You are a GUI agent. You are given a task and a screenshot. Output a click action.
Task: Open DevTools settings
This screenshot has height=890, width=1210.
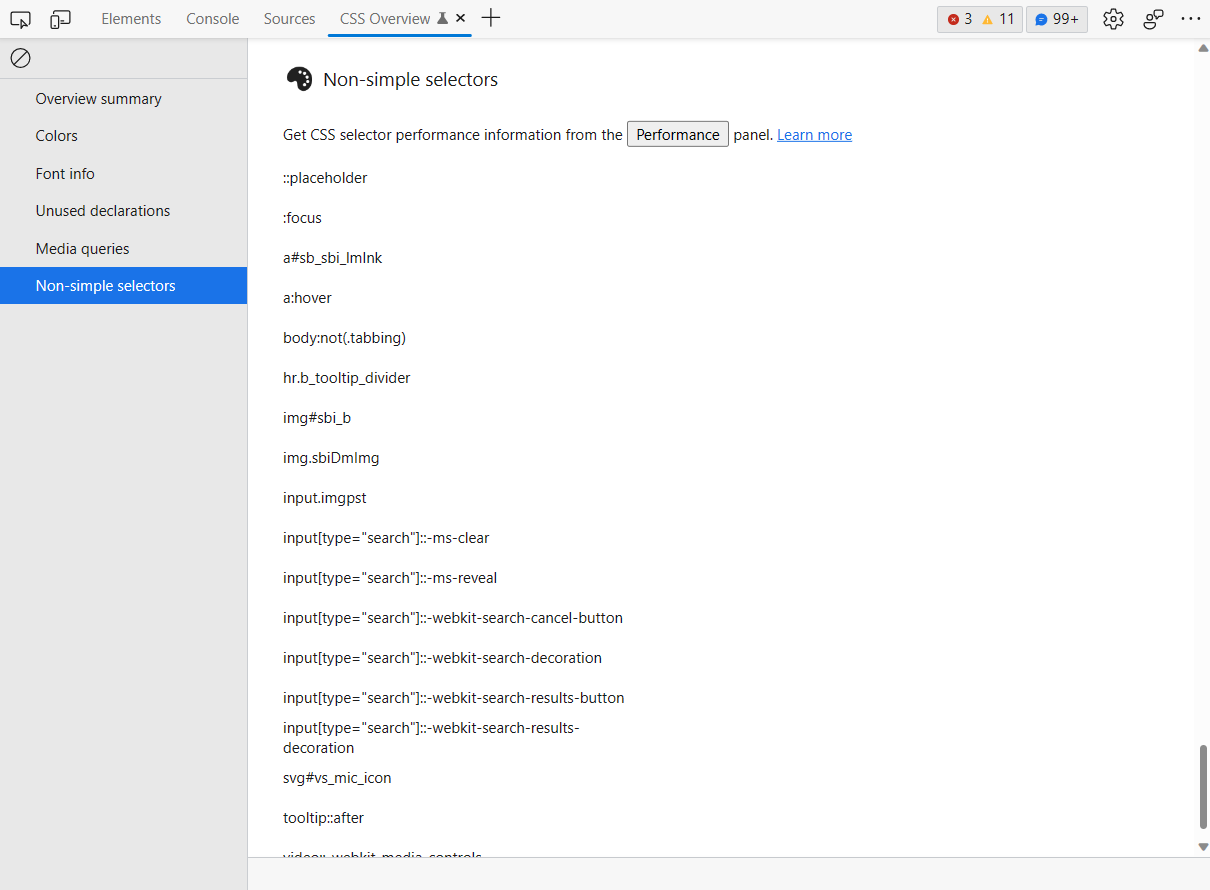point(1113,18)
